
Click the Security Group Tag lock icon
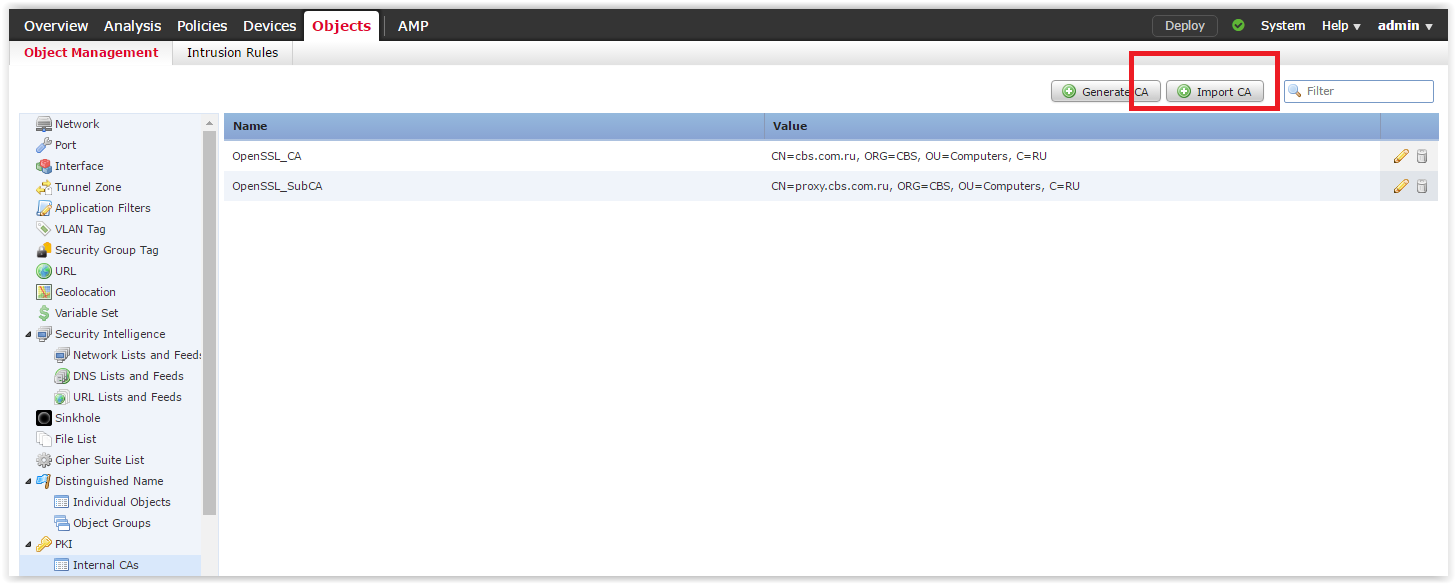tap(44, 250)
